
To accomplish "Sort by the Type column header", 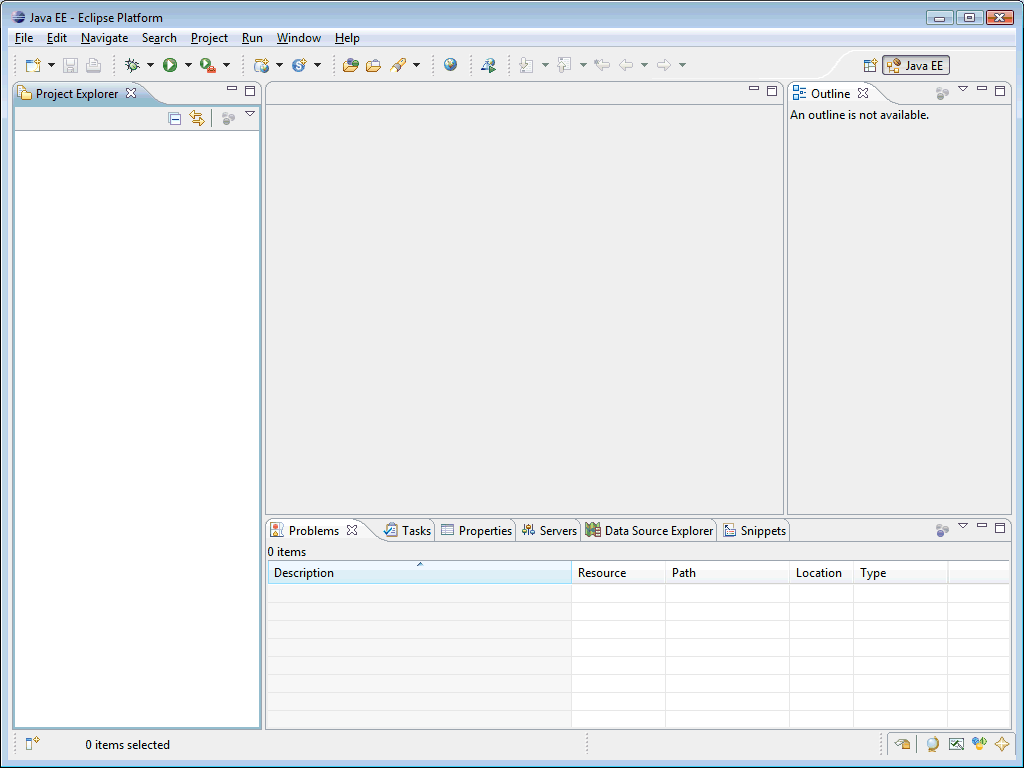I will [900, 573].
